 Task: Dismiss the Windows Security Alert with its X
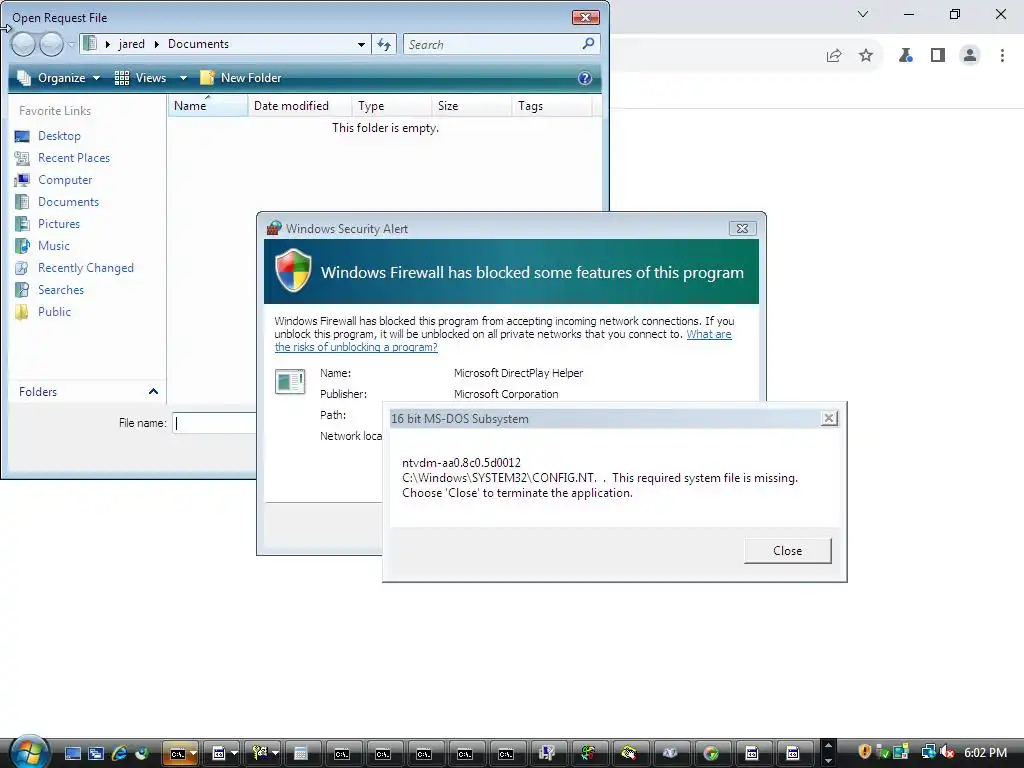click(x=743, y=229)
